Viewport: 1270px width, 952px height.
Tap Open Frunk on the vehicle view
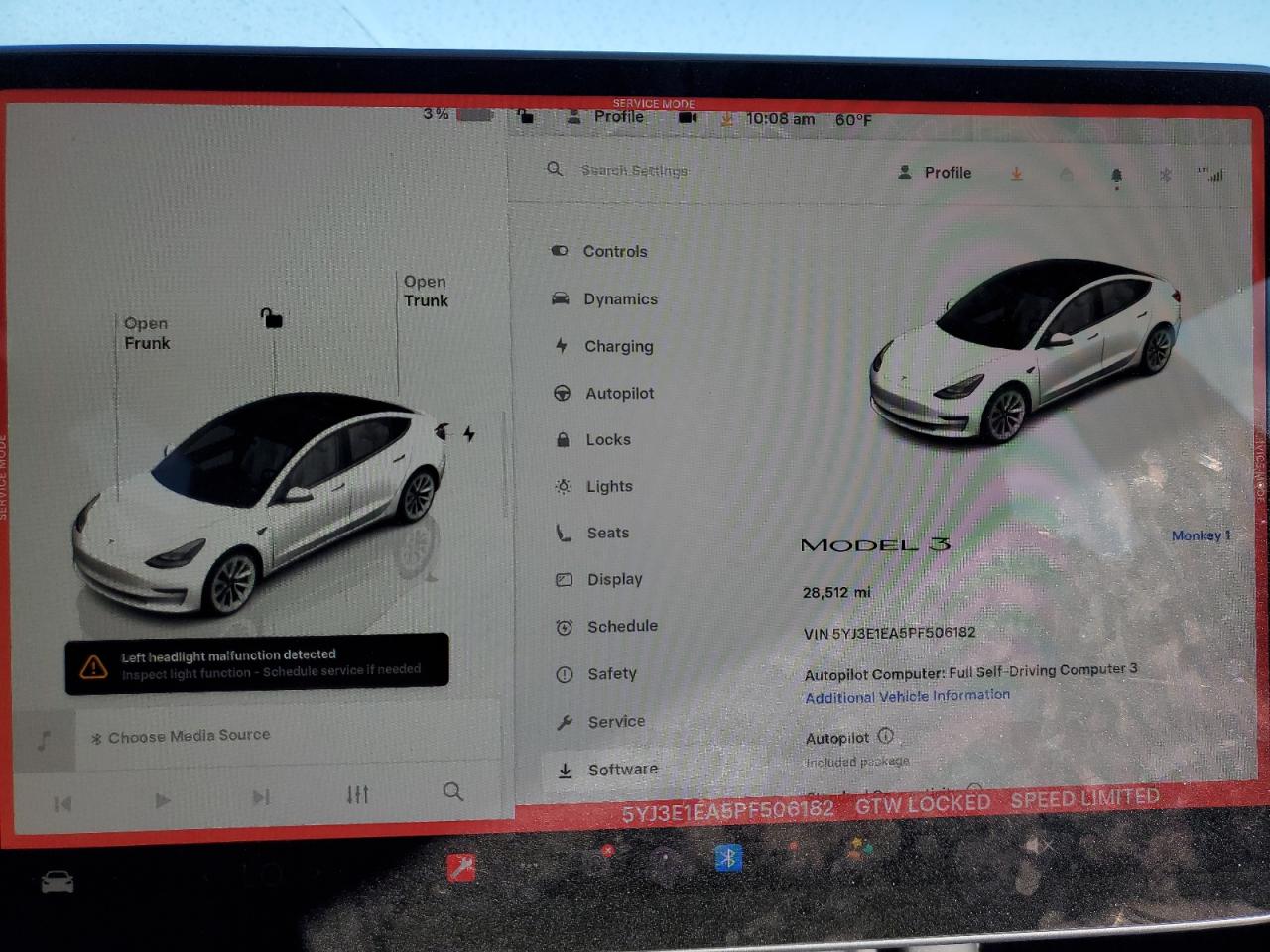point(146,333)
